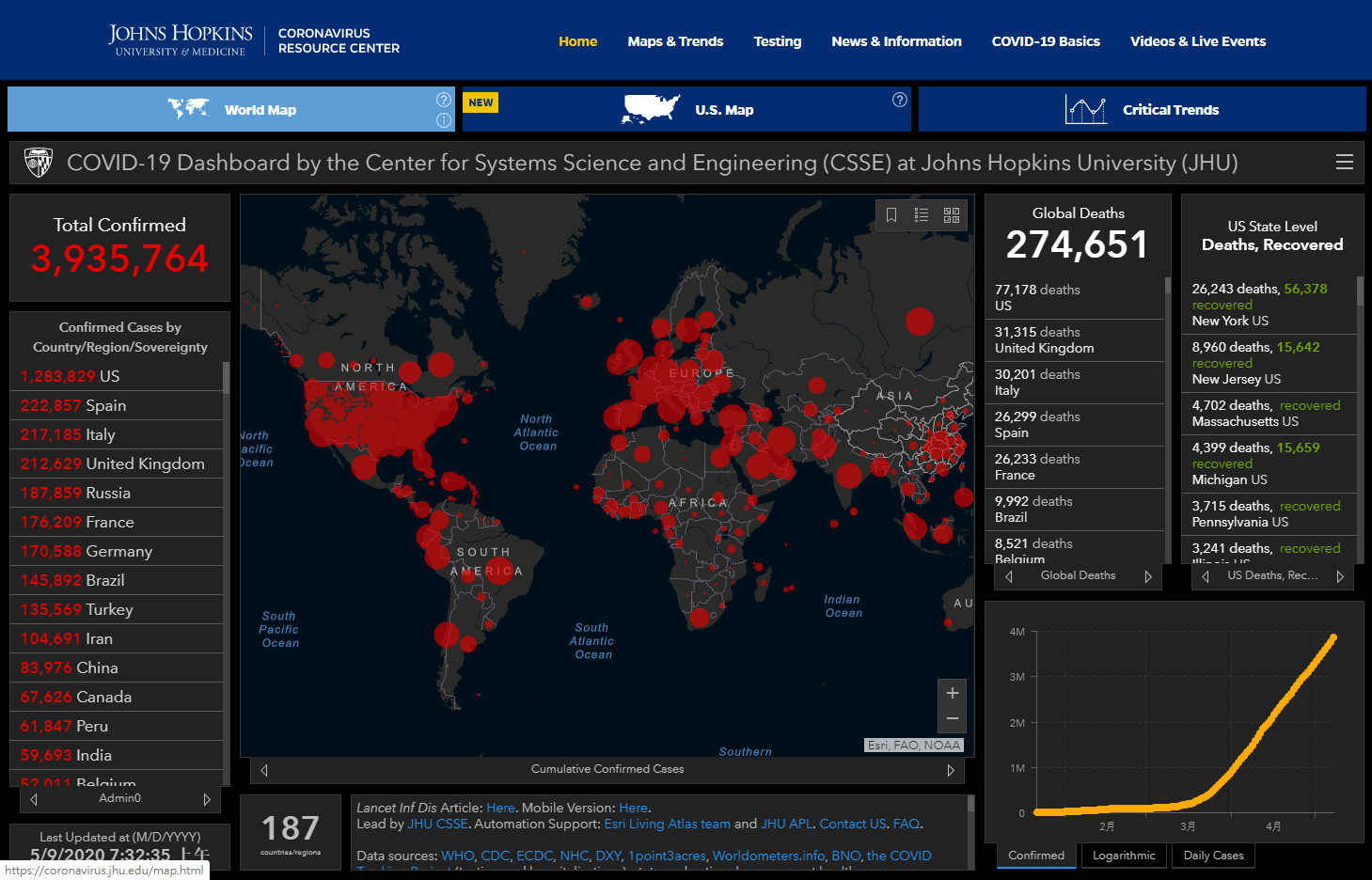The width and height of the screenshot is (1372, 880).
Task: Go to next view in Admin0 panel
Action: (x=207, y=799)
